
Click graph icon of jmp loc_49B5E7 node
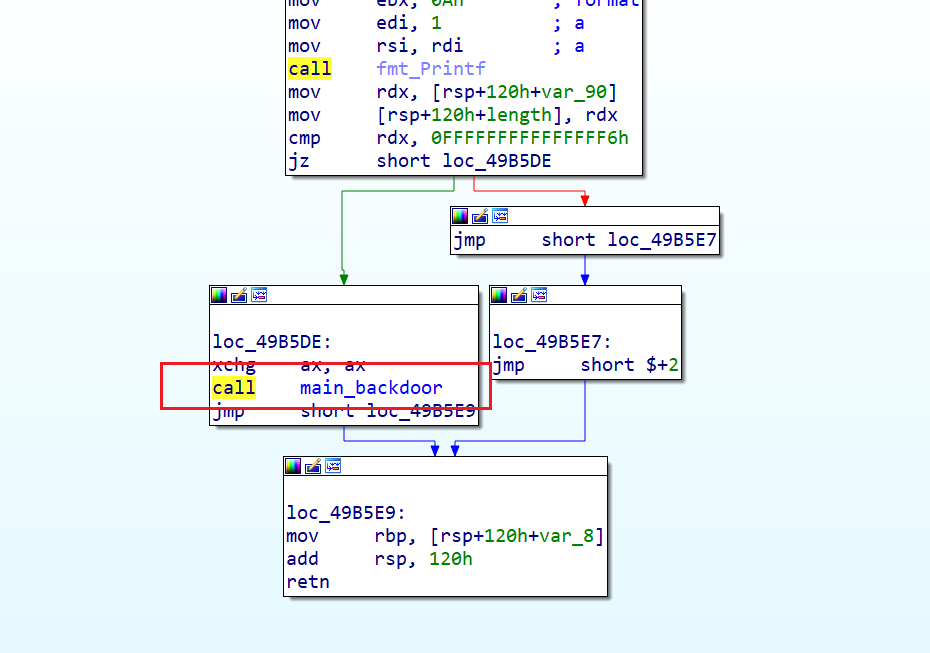500,216
